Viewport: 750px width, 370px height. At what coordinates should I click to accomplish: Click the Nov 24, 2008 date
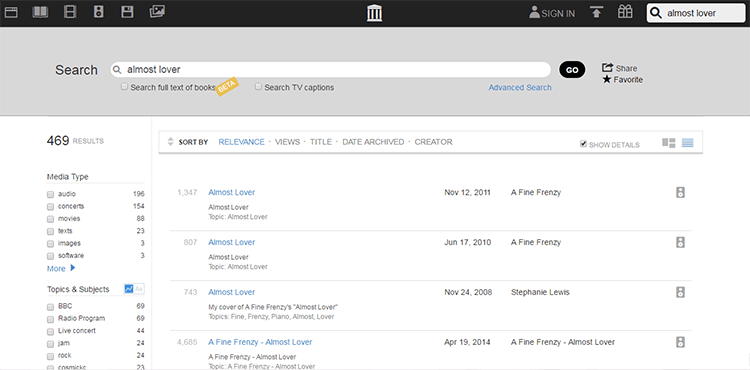(468, 292)
